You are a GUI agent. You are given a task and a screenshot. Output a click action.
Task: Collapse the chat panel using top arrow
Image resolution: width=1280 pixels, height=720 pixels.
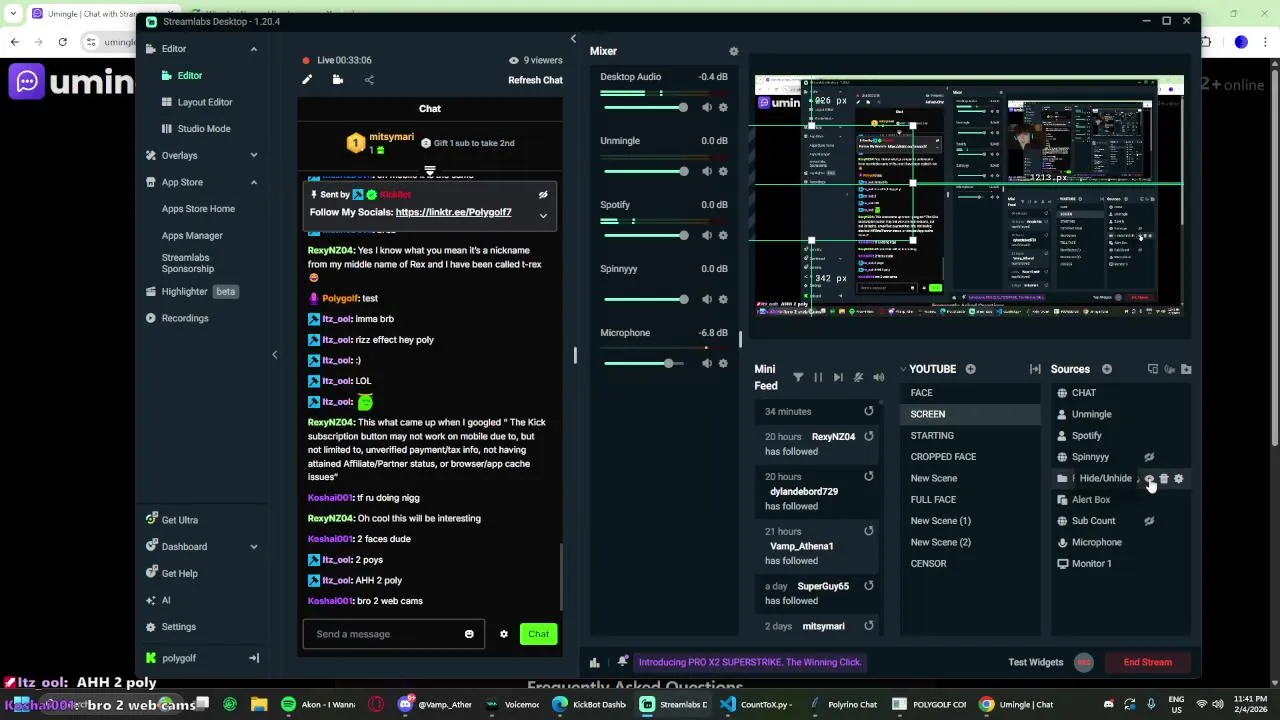[573, 39]
